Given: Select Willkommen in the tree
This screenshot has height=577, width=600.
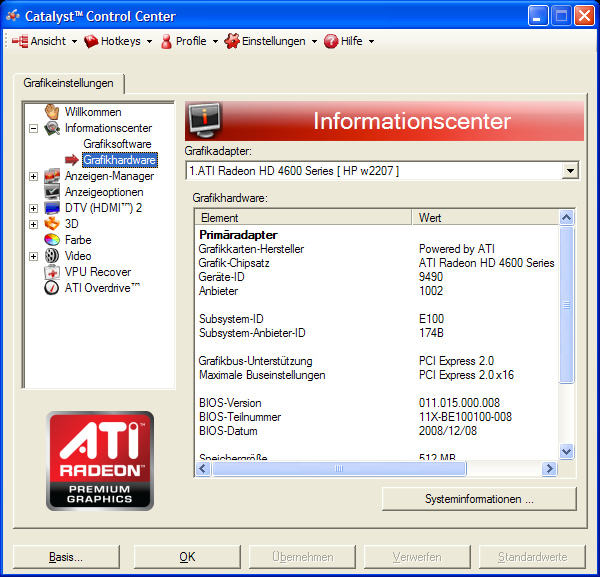Looking at the screenshot, I should (93, 112).
